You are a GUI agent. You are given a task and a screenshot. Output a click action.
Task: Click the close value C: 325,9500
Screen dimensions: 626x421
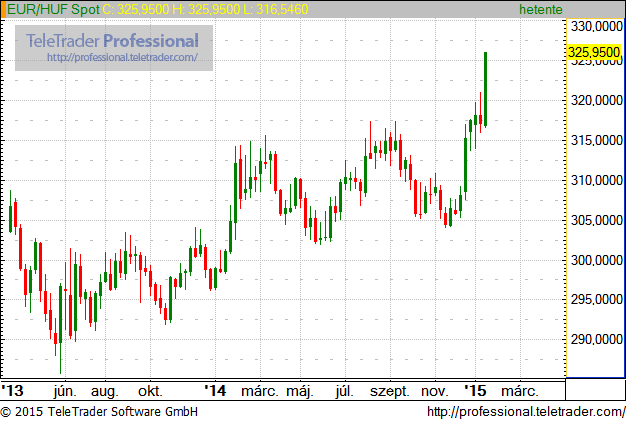136,9
